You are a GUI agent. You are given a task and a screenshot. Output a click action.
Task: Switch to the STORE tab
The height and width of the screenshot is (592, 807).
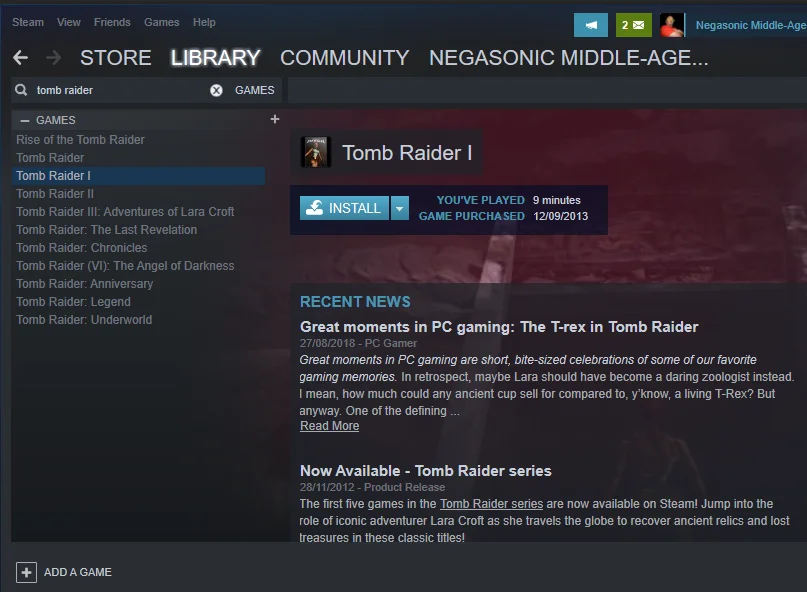[116, 58]
